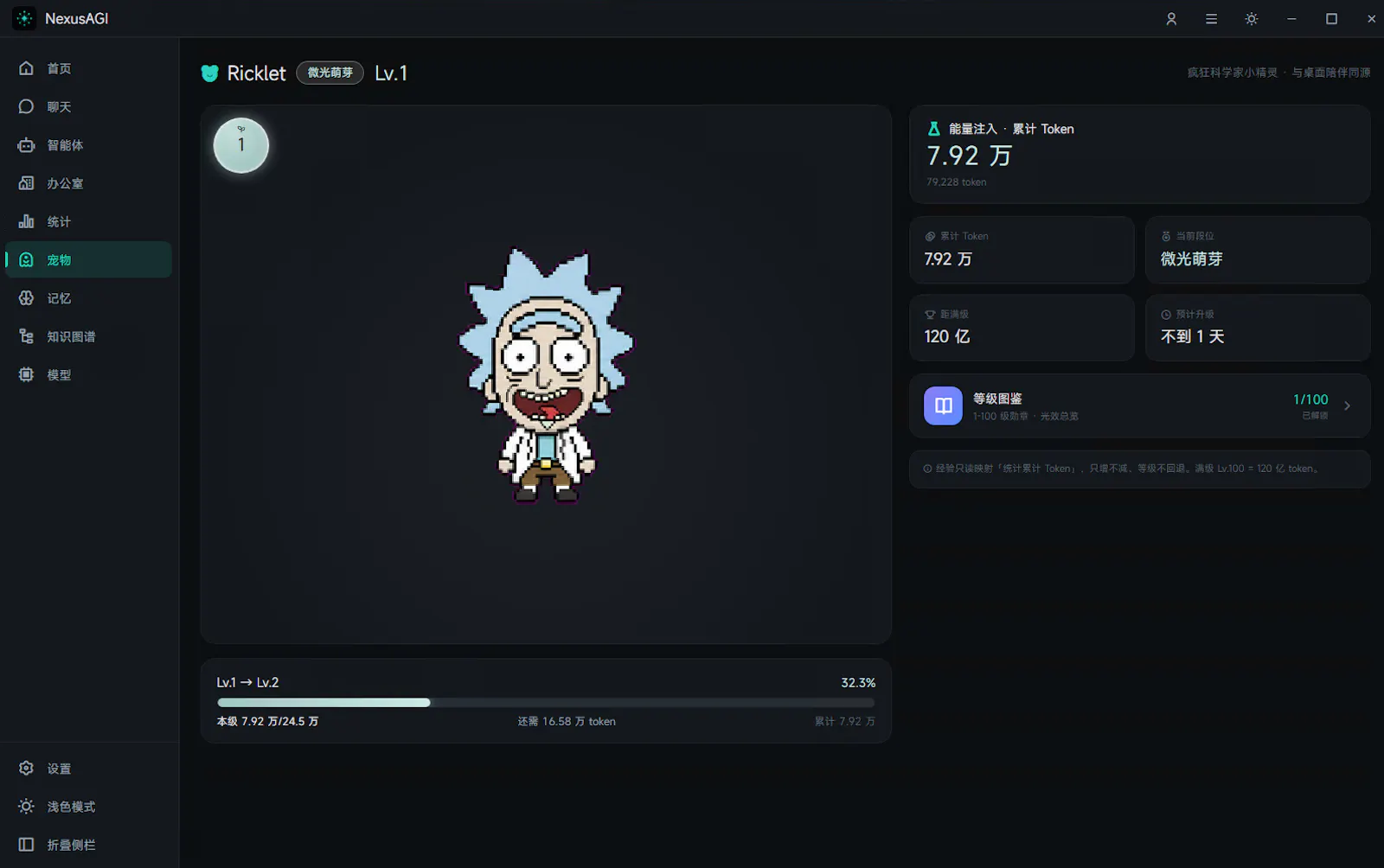
Task: Open the 首页 home page
Action: click(x=88, y=68)
